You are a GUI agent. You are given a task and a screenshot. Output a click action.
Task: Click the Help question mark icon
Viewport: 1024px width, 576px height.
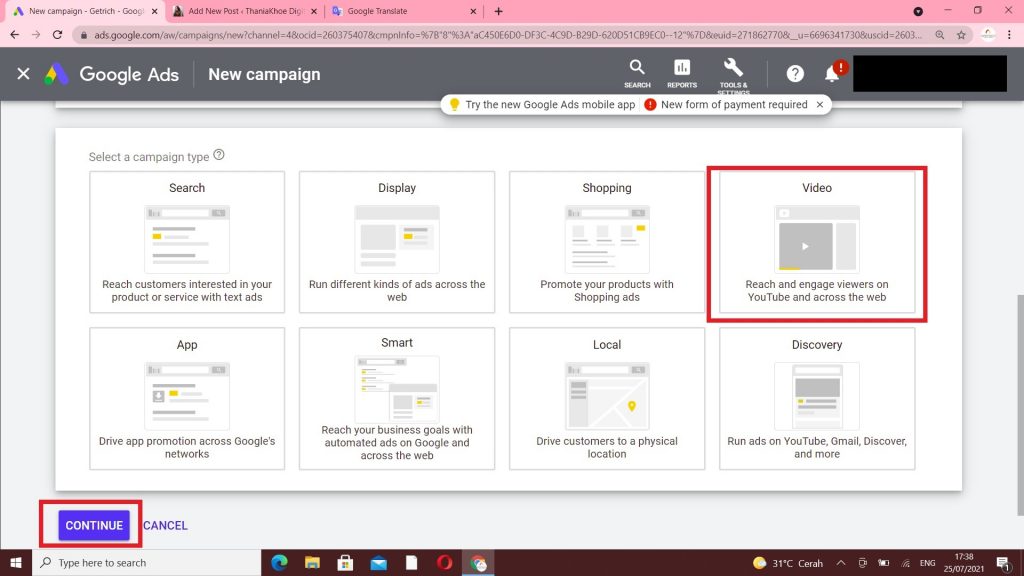pos(795,74)
